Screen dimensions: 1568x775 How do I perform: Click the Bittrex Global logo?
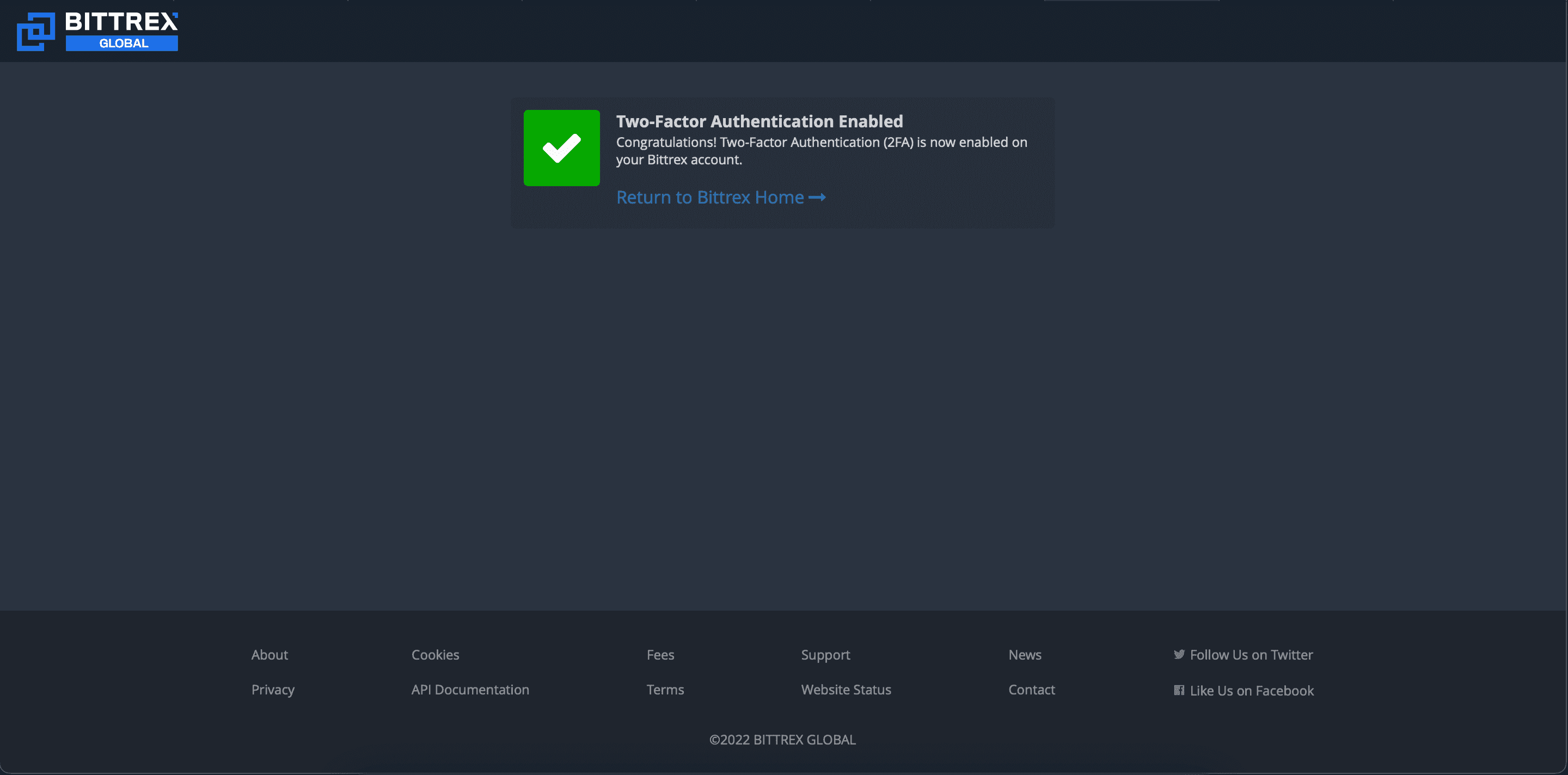tap(97, 32)
